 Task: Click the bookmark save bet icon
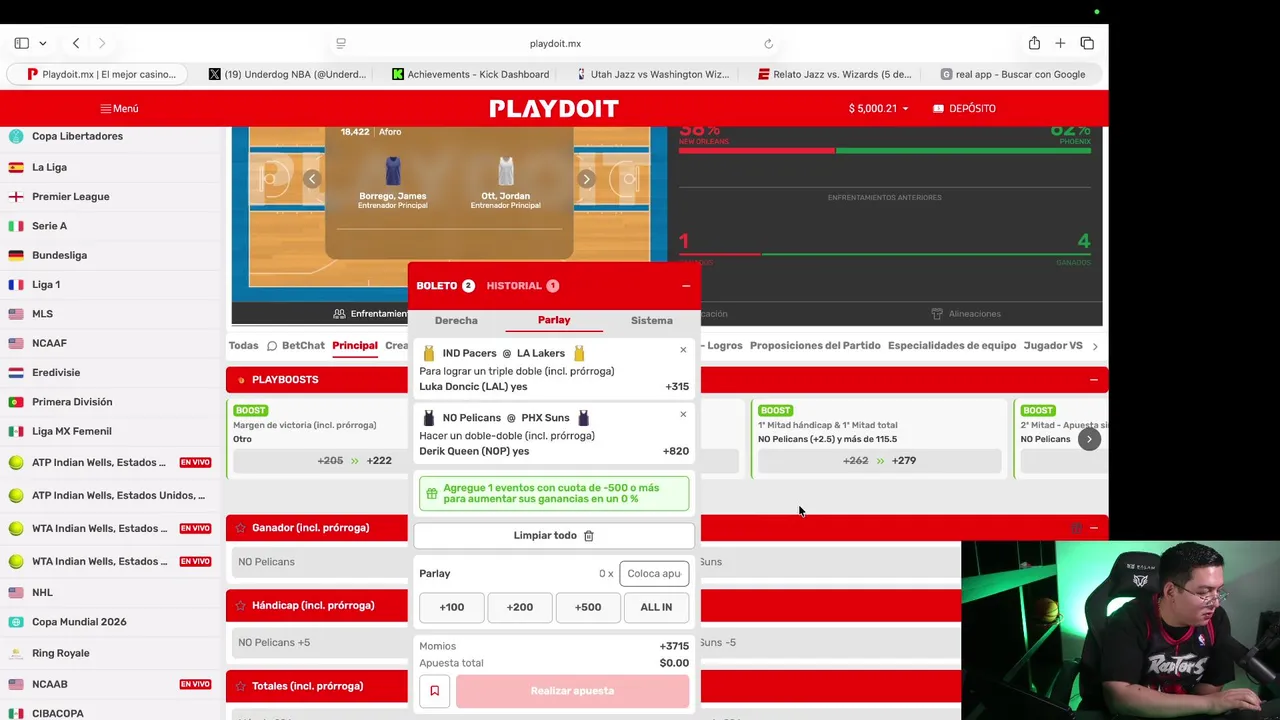click(434, 691)
